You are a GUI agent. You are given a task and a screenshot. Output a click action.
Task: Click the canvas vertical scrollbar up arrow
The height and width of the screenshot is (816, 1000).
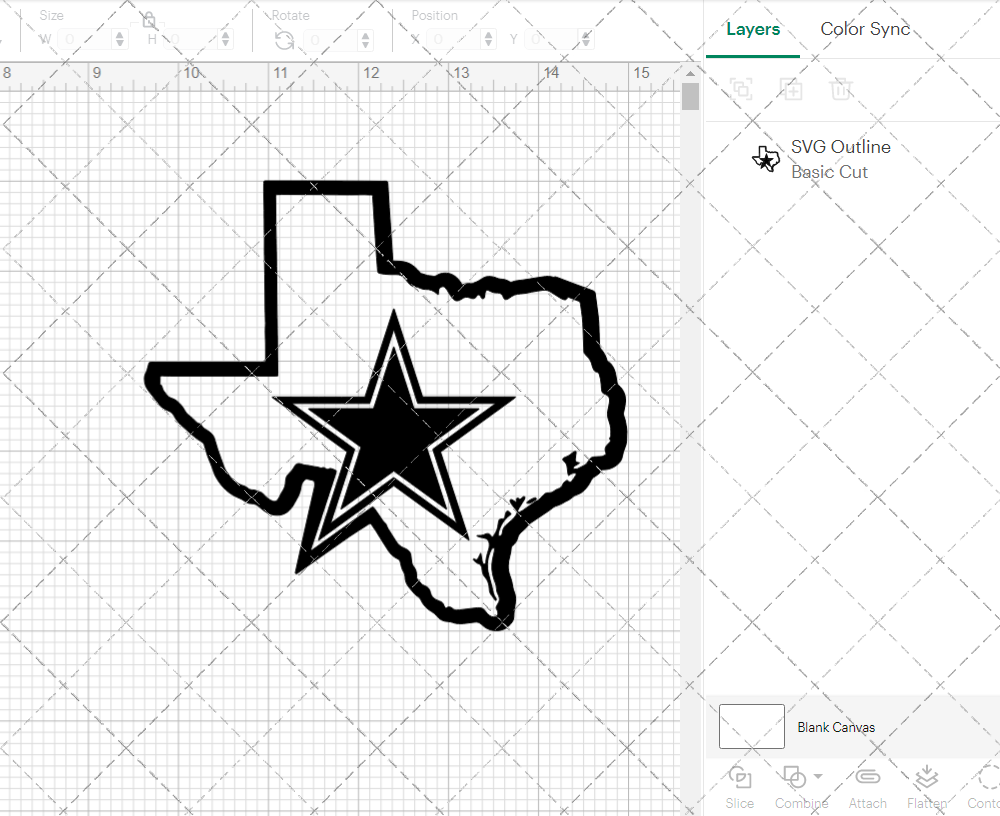(x=690, y=73)
